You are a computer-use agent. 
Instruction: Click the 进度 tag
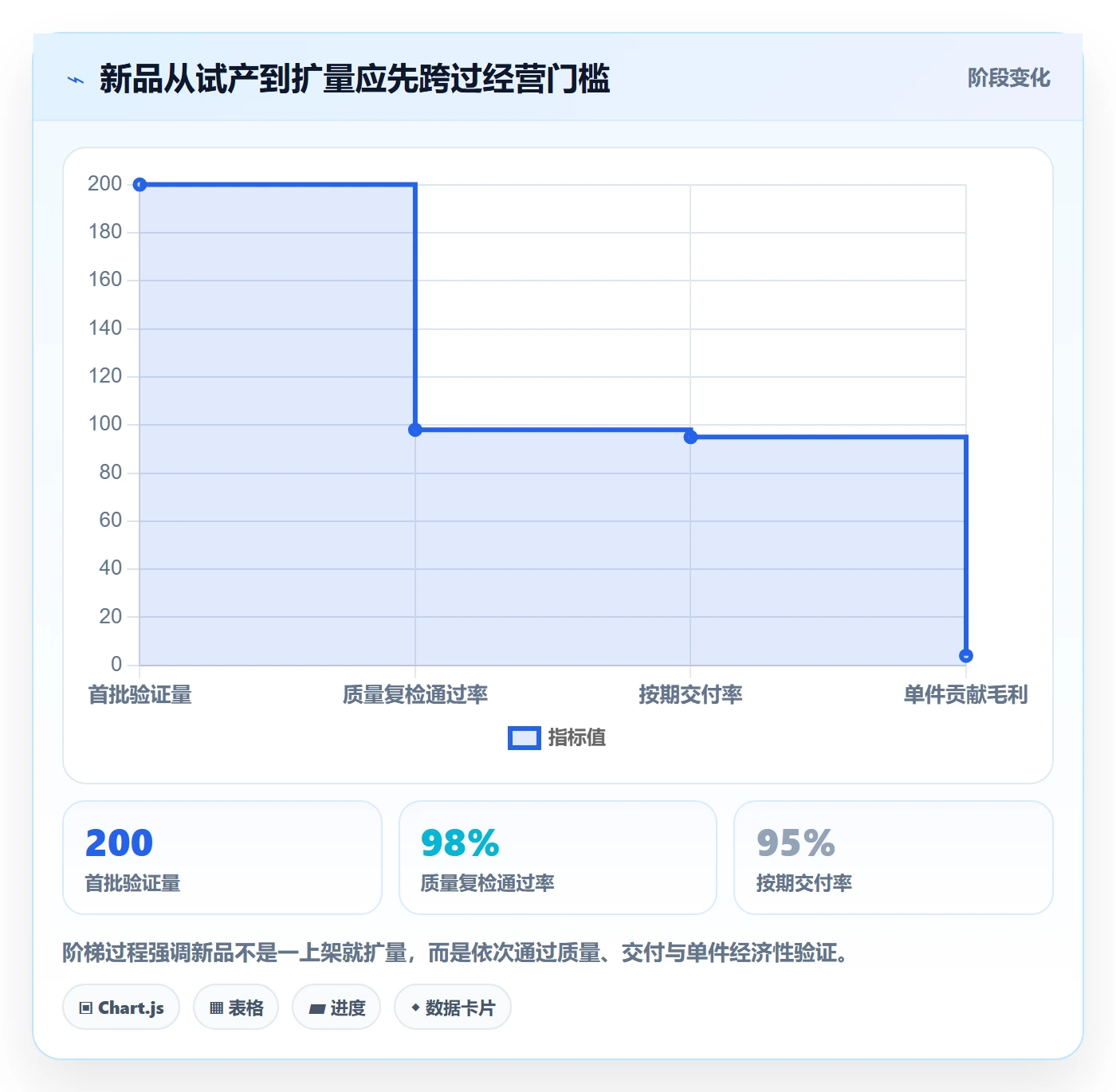pyautogui.click(x=336, y=1008)
